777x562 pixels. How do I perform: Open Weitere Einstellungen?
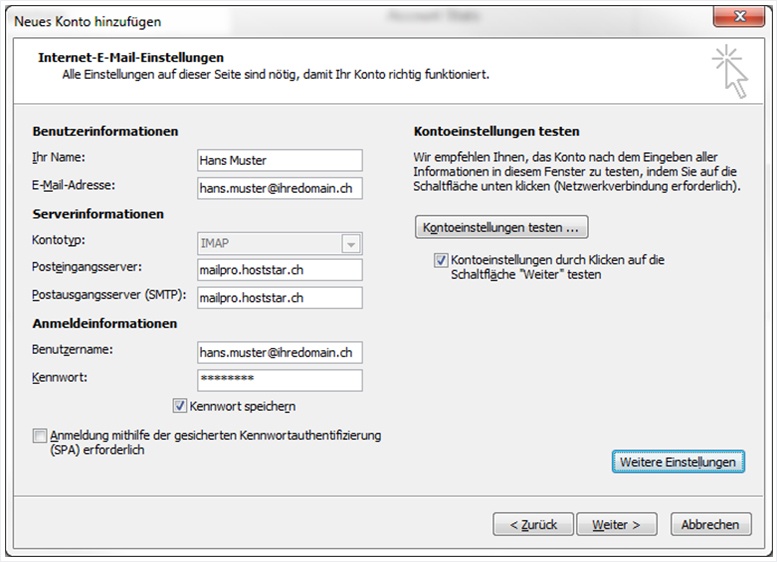tap(678, 462)
